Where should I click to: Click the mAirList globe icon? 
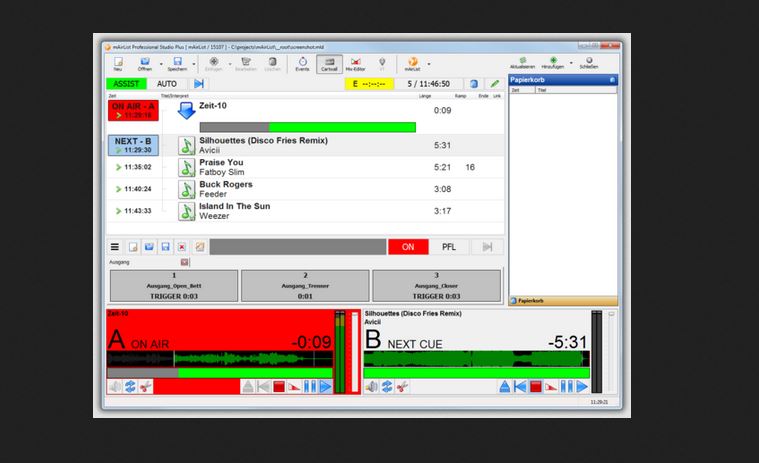pyautogui.click(x=412, y=63)
